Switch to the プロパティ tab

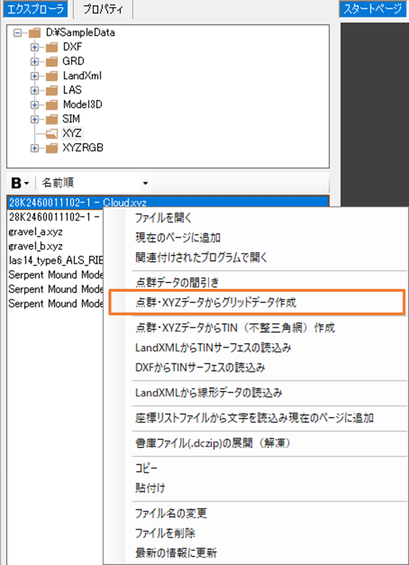tap(103, 9)
